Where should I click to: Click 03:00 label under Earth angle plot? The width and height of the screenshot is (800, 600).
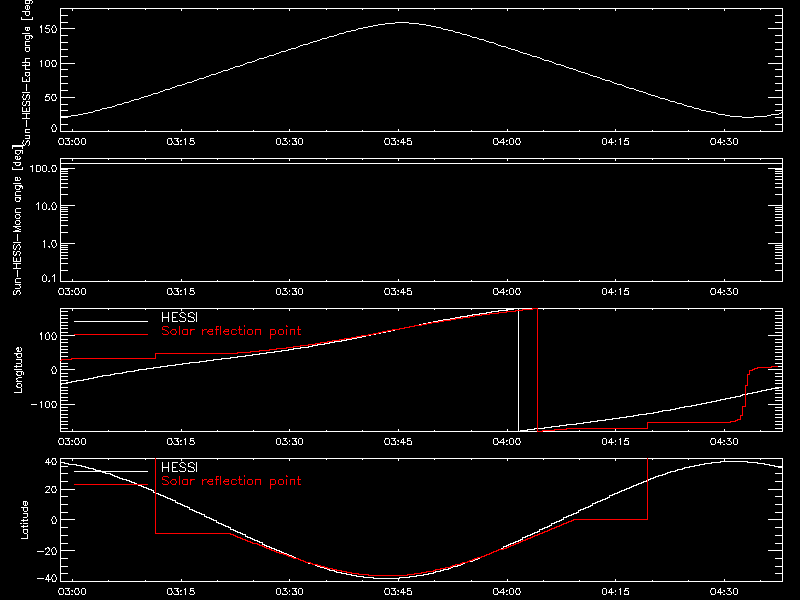72,142
